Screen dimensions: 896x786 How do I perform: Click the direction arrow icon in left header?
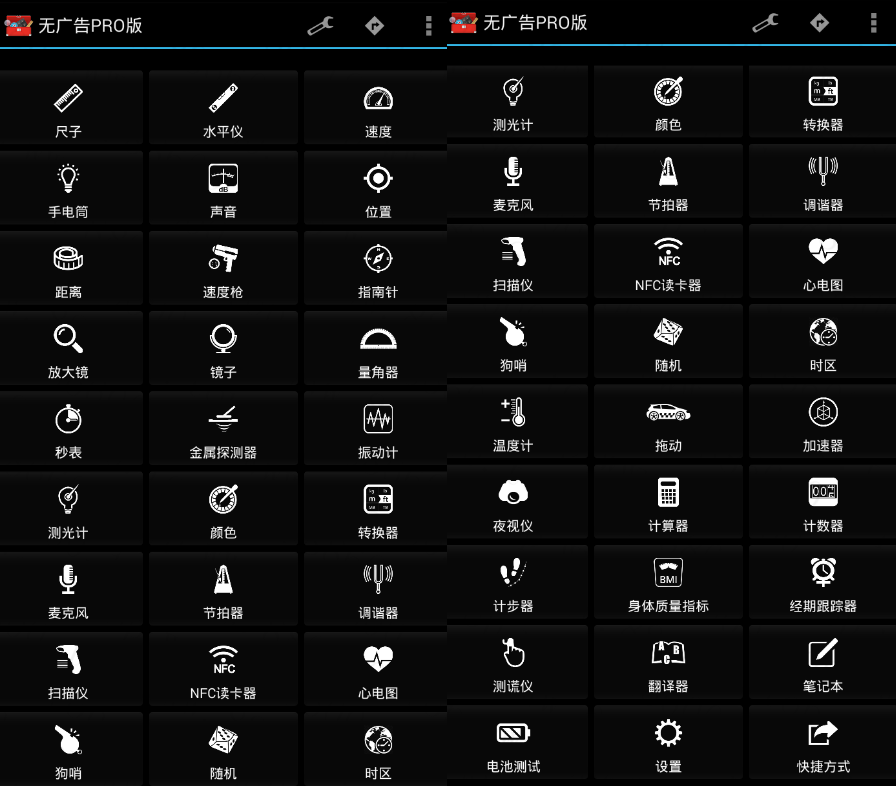pos(374,26)
